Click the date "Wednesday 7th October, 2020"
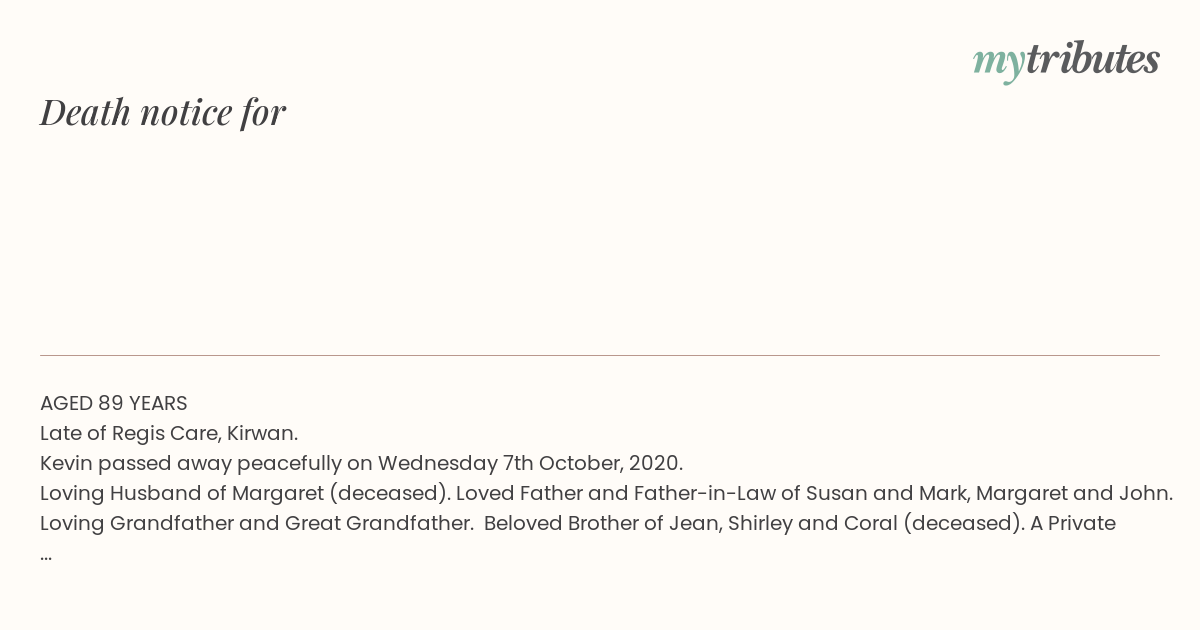The width and height of the screenshot is (1200, 630). tap(528, 463)
